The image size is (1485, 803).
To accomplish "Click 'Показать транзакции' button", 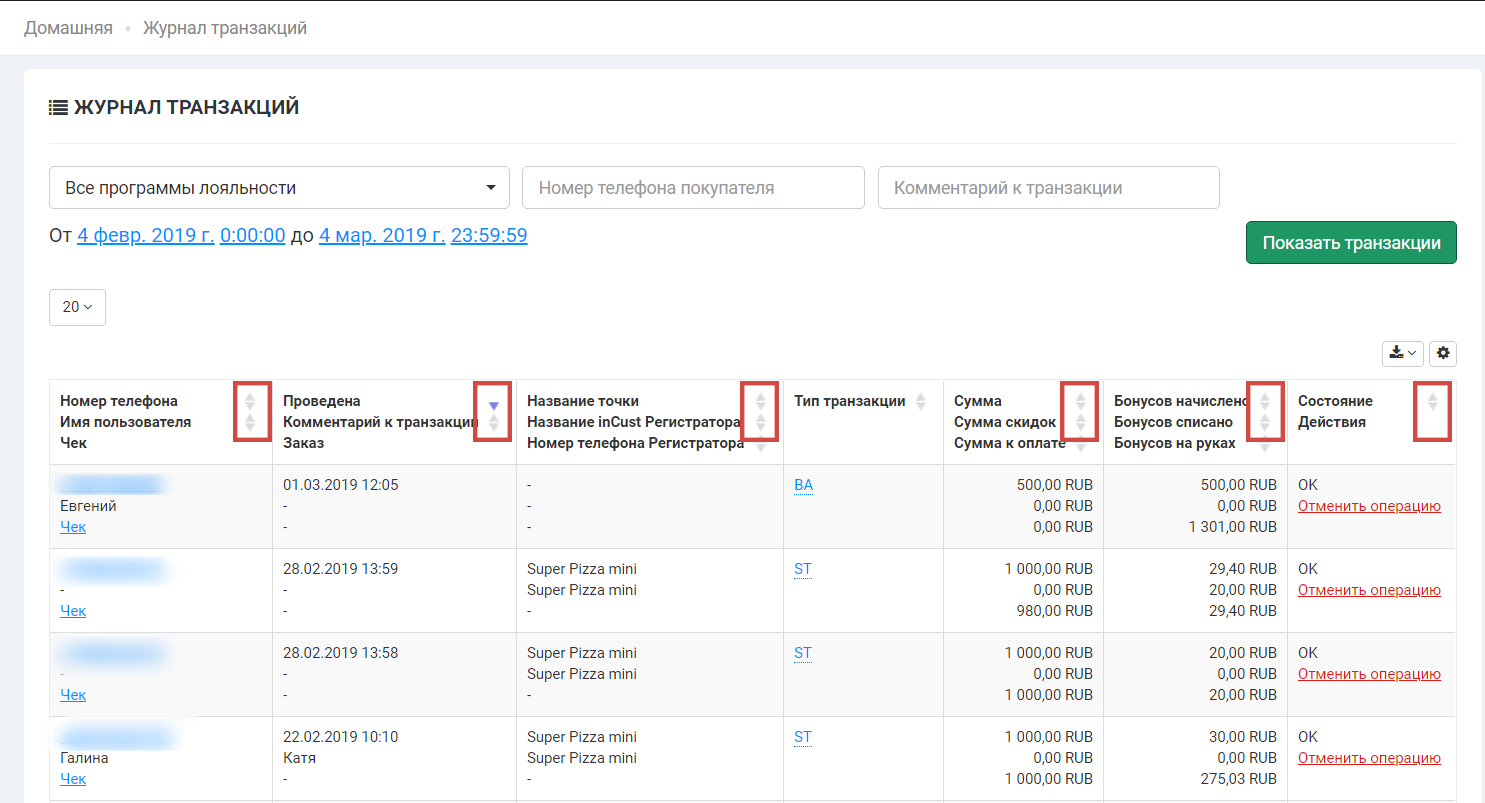I will coord(1350,243).
